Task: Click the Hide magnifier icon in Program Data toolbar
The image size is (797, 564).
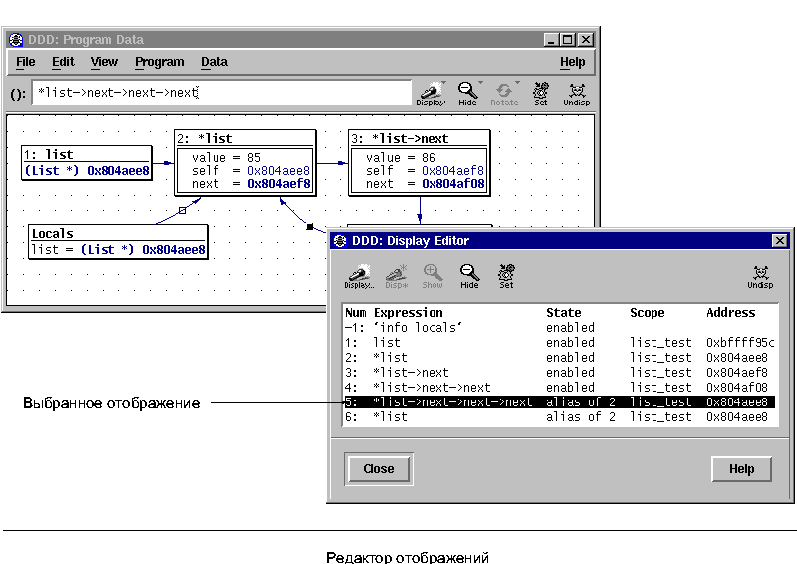Action: click(x=467, y=94)
